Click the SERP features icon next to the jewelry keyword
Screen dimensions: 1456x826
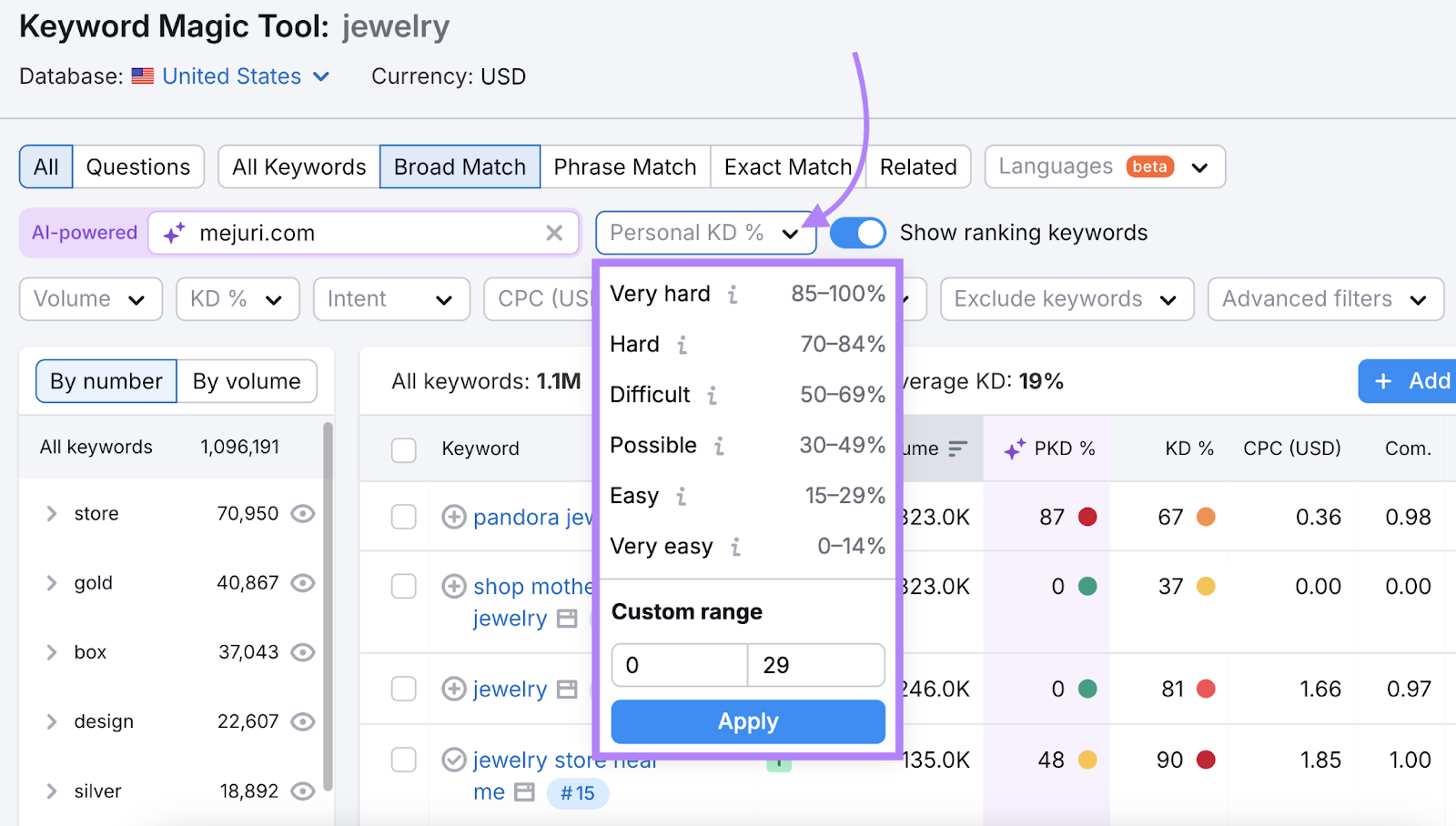[567, 689]
